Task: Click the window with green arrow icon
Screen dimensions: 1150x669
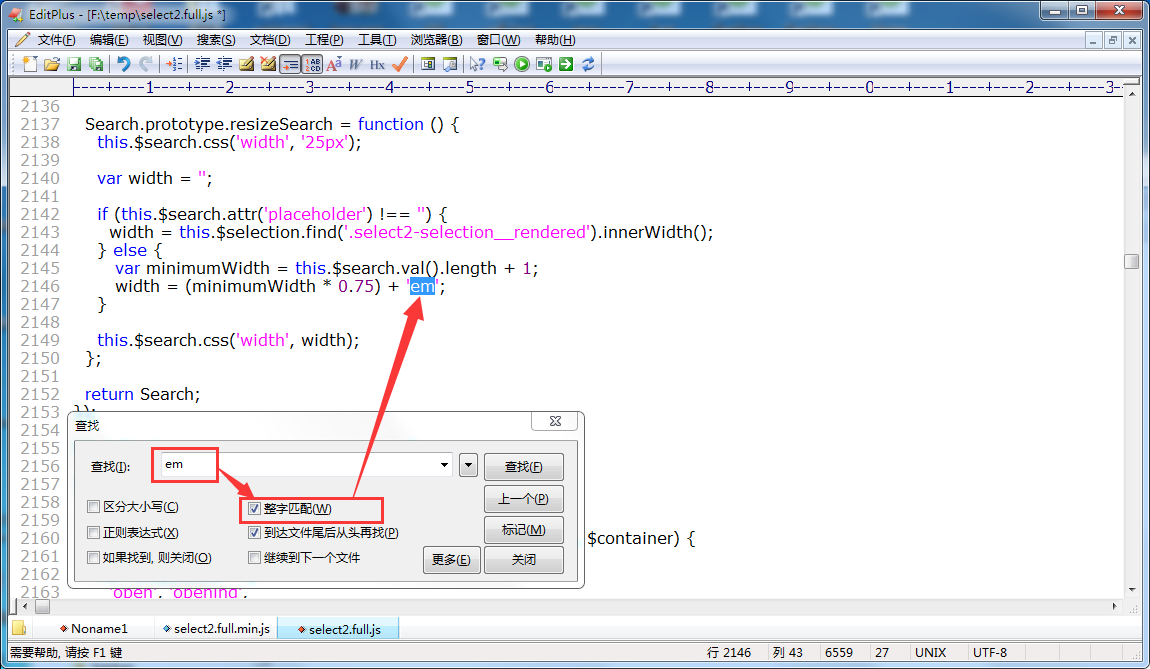Action: (x=500, y=65)
